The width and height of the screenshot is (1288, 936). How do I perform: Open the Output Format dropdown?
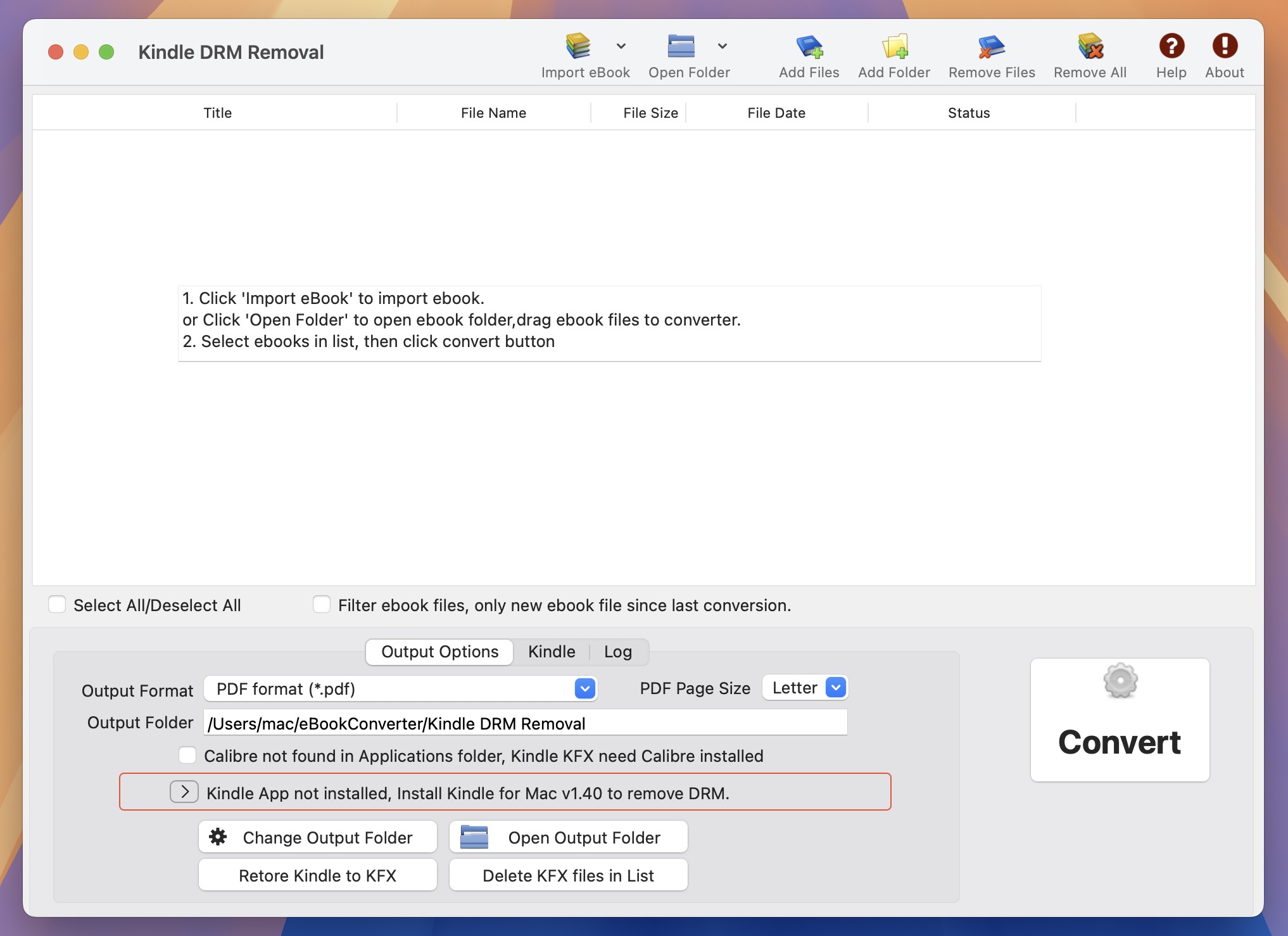point(583,688)
